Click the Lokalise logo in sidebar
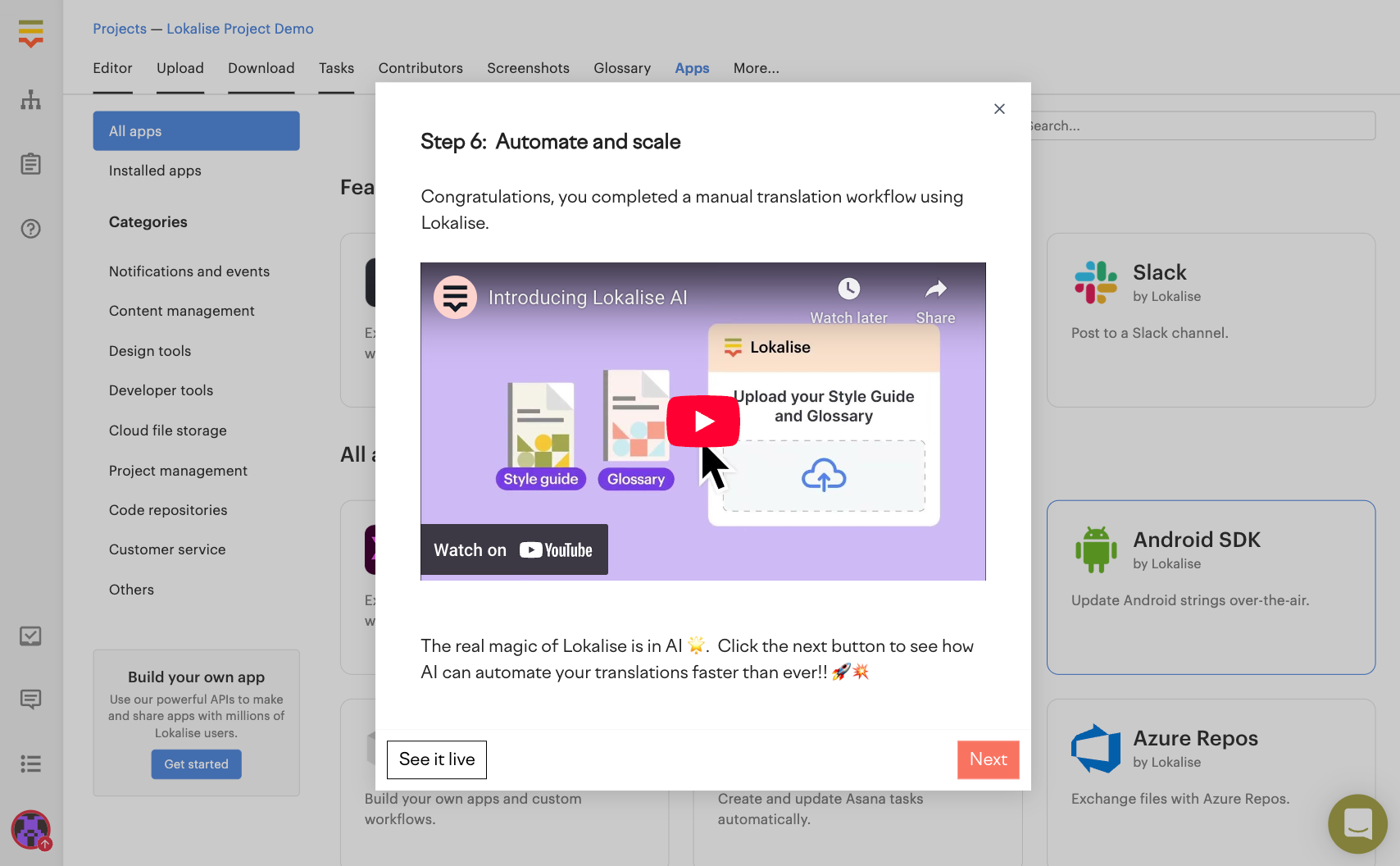1400x866 pixels. pyautogui.click(x=30, y=34)
